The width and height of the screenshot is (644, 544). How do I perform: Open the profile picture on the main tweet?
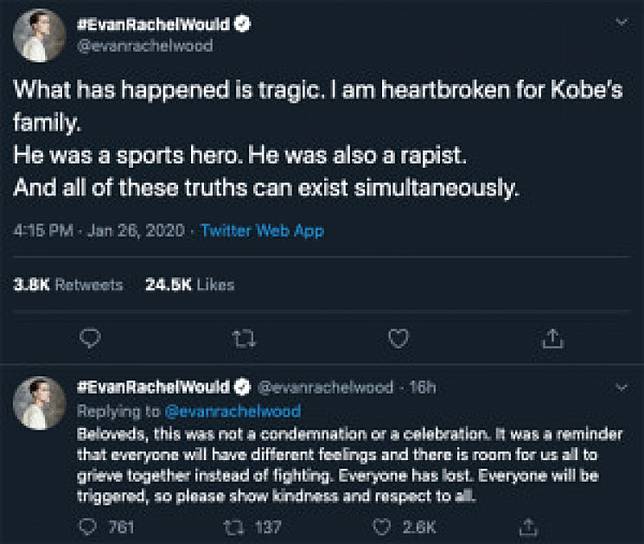pos(38,35)
